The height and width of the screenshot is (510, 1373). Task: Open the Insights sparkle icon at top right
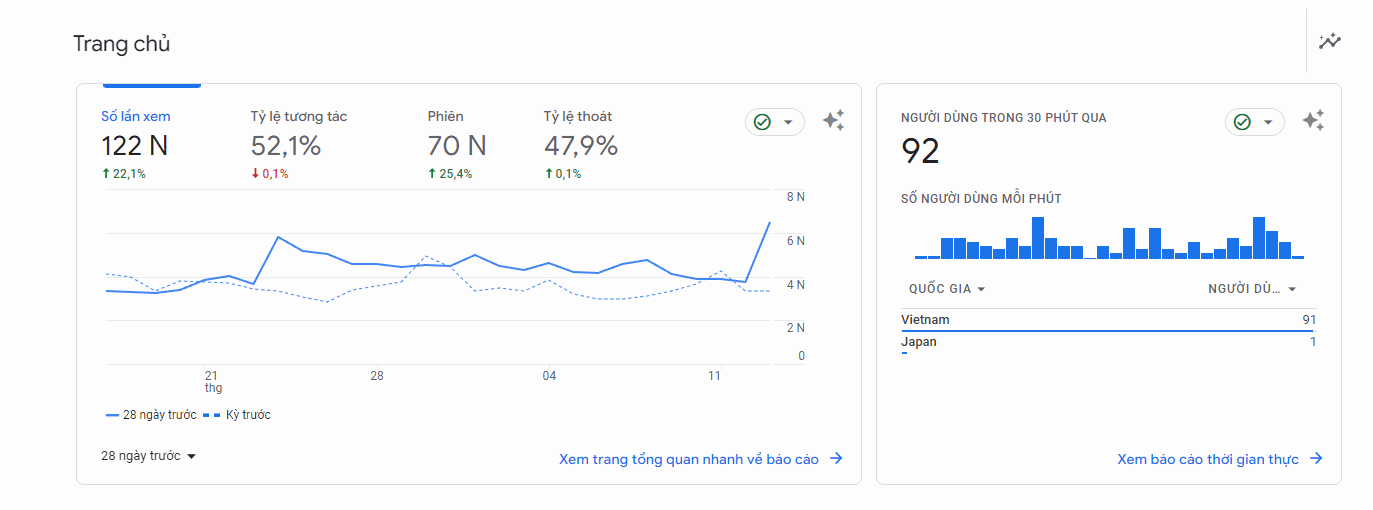[x=1329, y=41]
